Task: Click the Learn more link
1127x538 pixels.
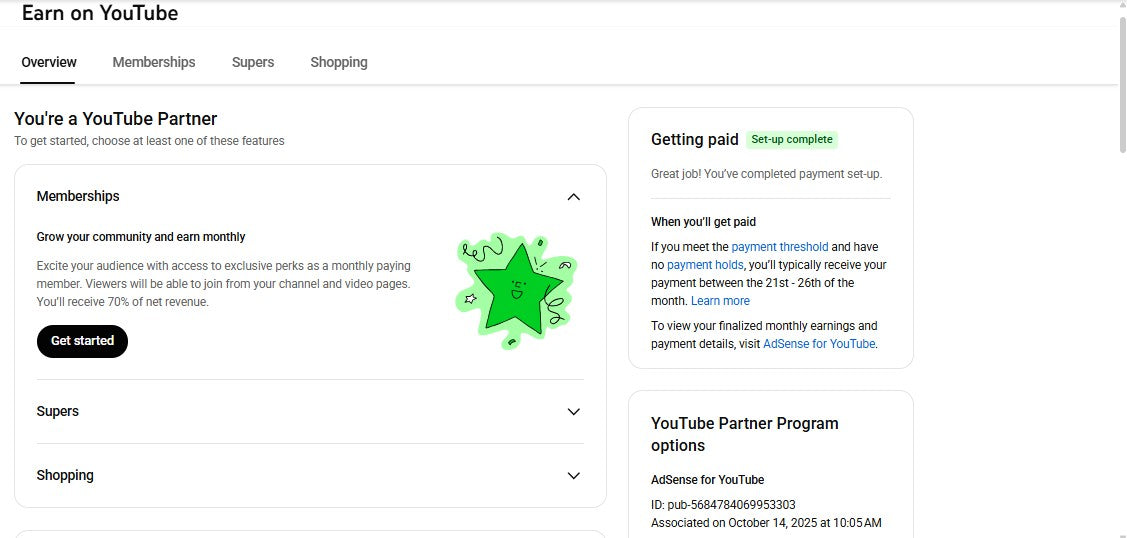Action: 720,301
